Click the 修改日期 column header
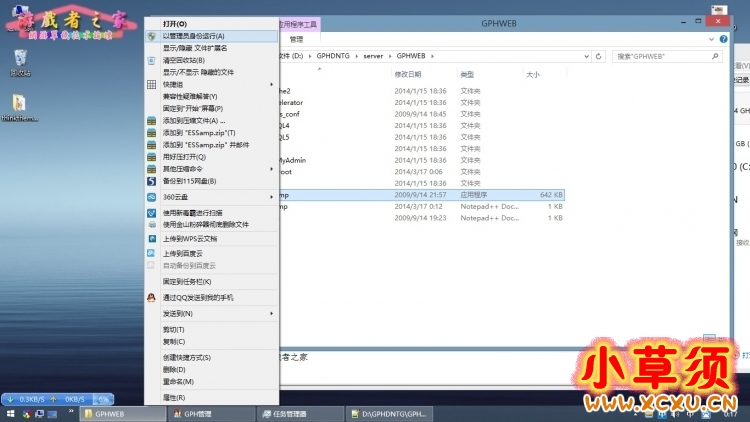750x422 pixels. pyautogui.click(x=408, y=75)
